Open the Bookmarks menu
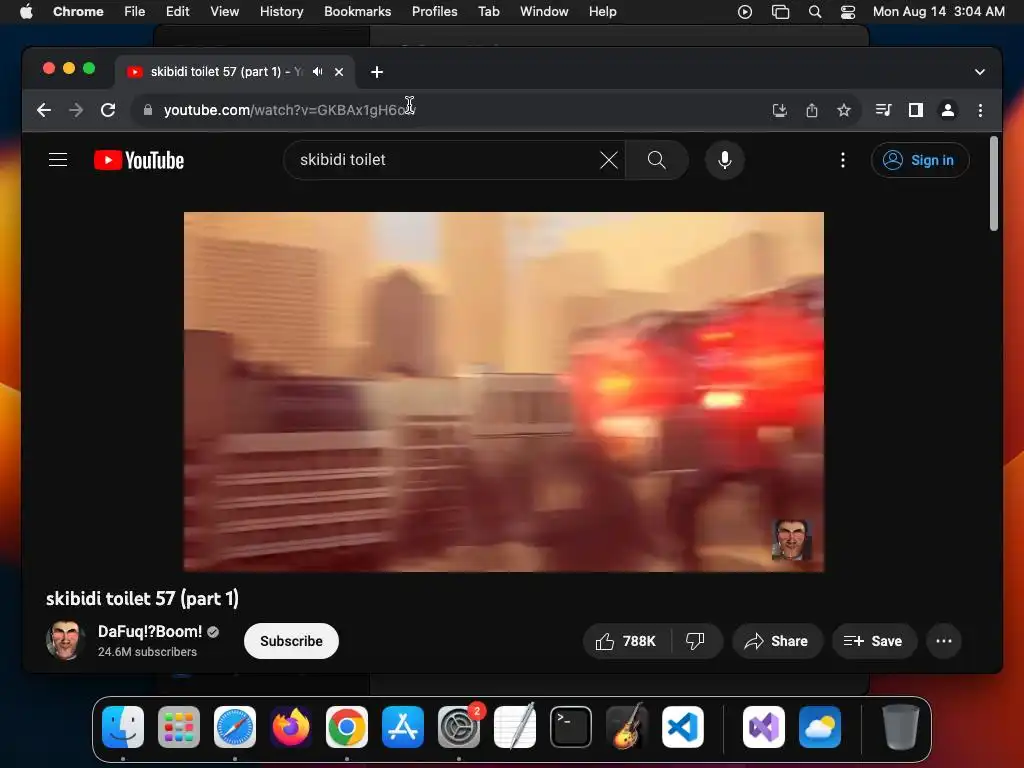This screenshot has height=768, width=1024. point(358,12)
